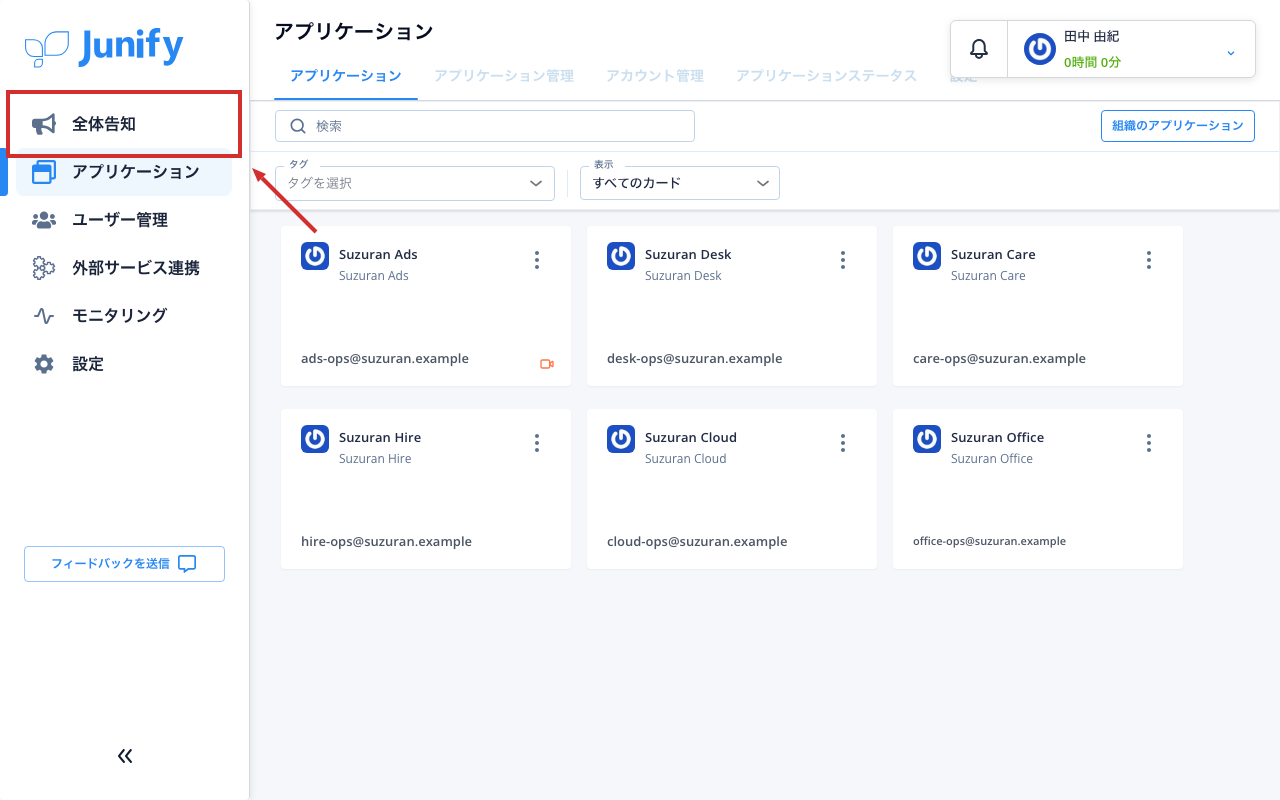Click the Suzuran Ads app icon
The width and height of the screenshot is (1280, 800).
(315, 256)
